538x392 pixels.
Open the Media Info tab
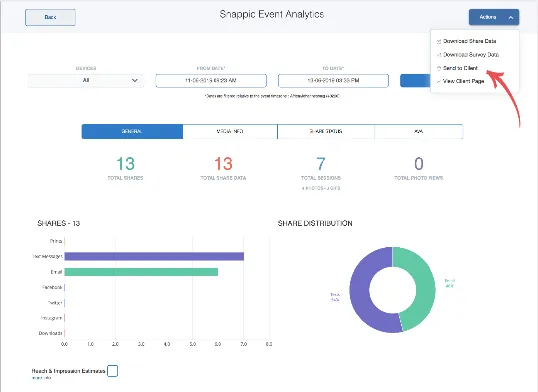230,131
